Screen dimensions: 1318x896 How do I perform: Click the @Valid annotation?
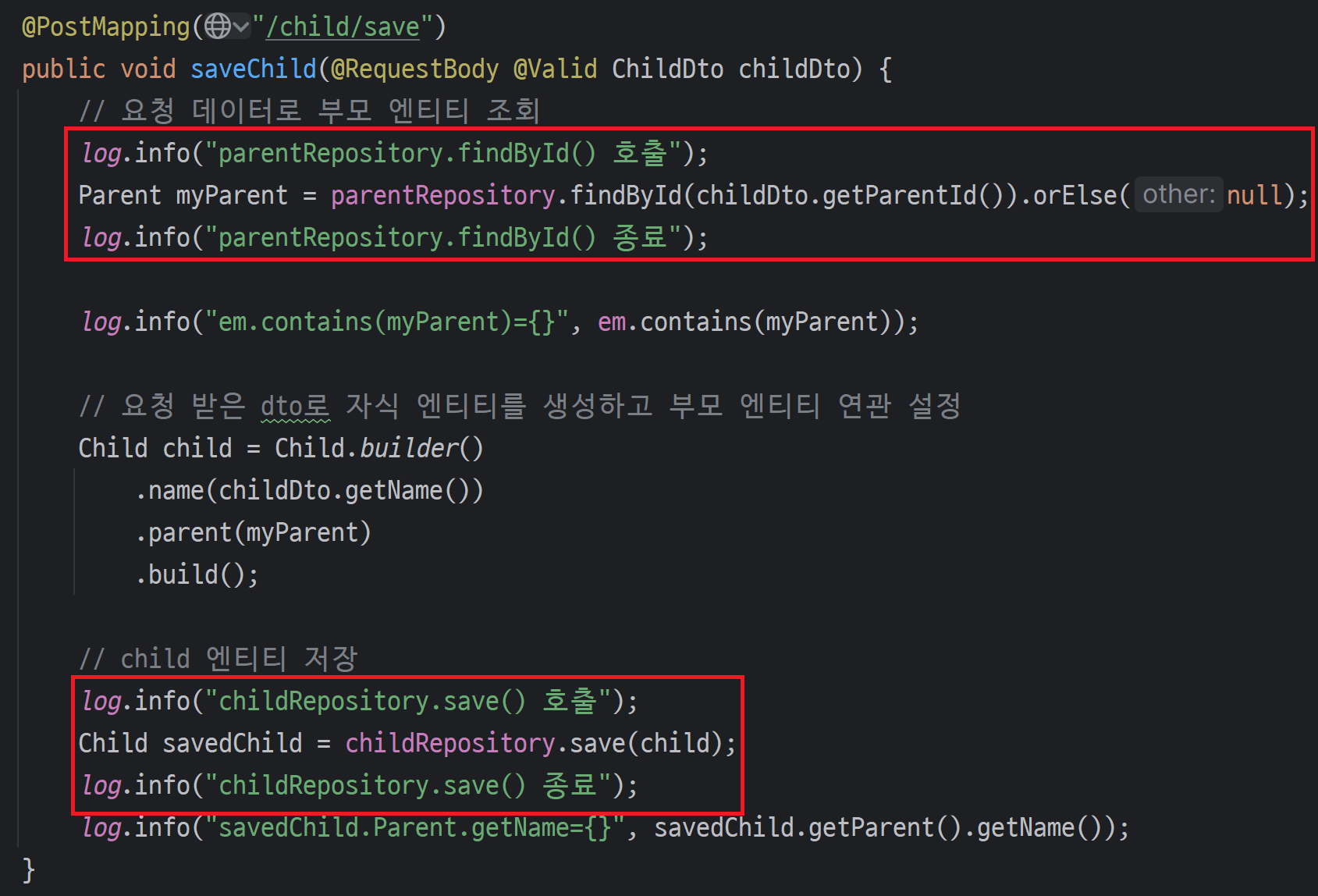(x=555, y=69)
